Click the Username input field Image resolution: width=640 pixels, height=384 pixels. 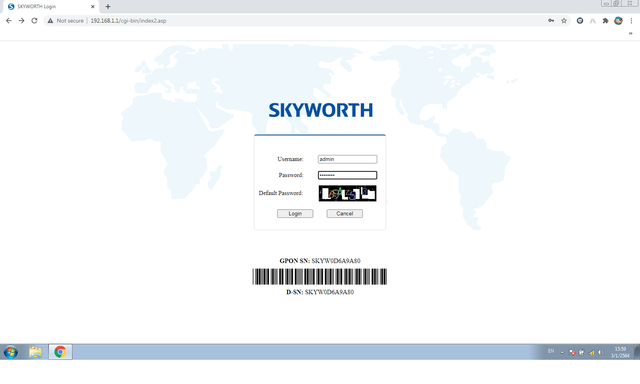347,159
